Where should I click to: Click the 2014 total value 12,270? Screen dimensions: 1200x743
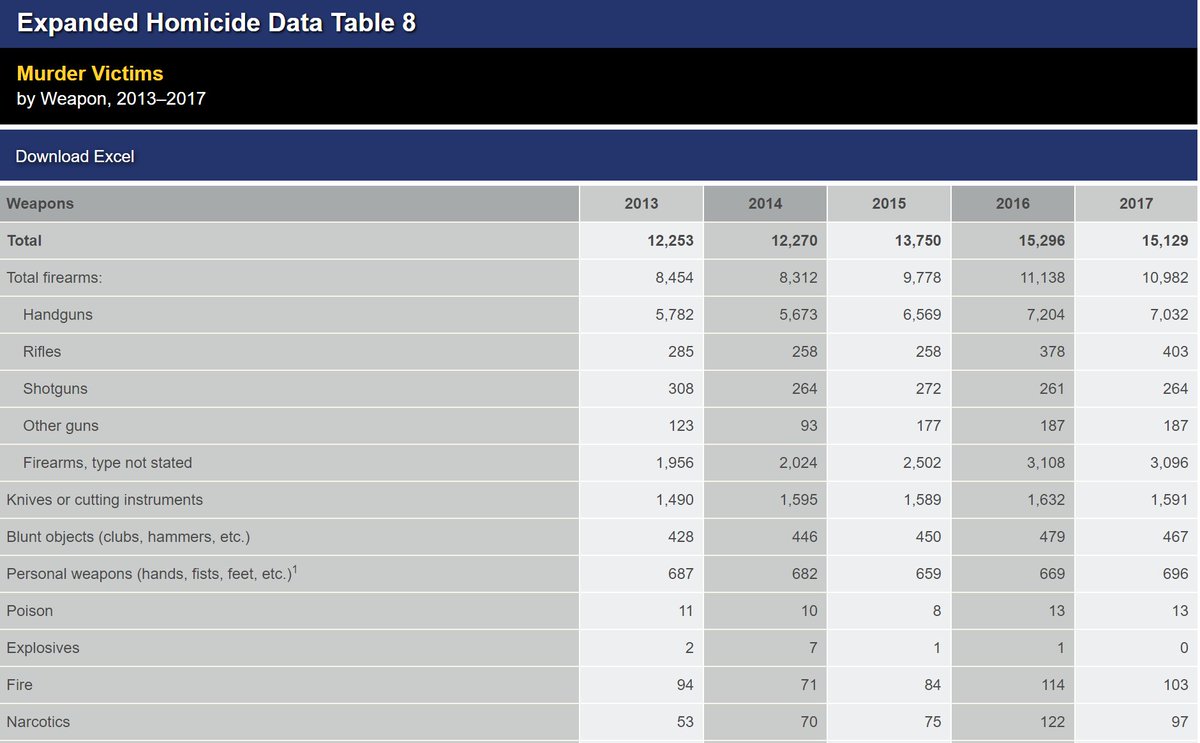[794, 240]
